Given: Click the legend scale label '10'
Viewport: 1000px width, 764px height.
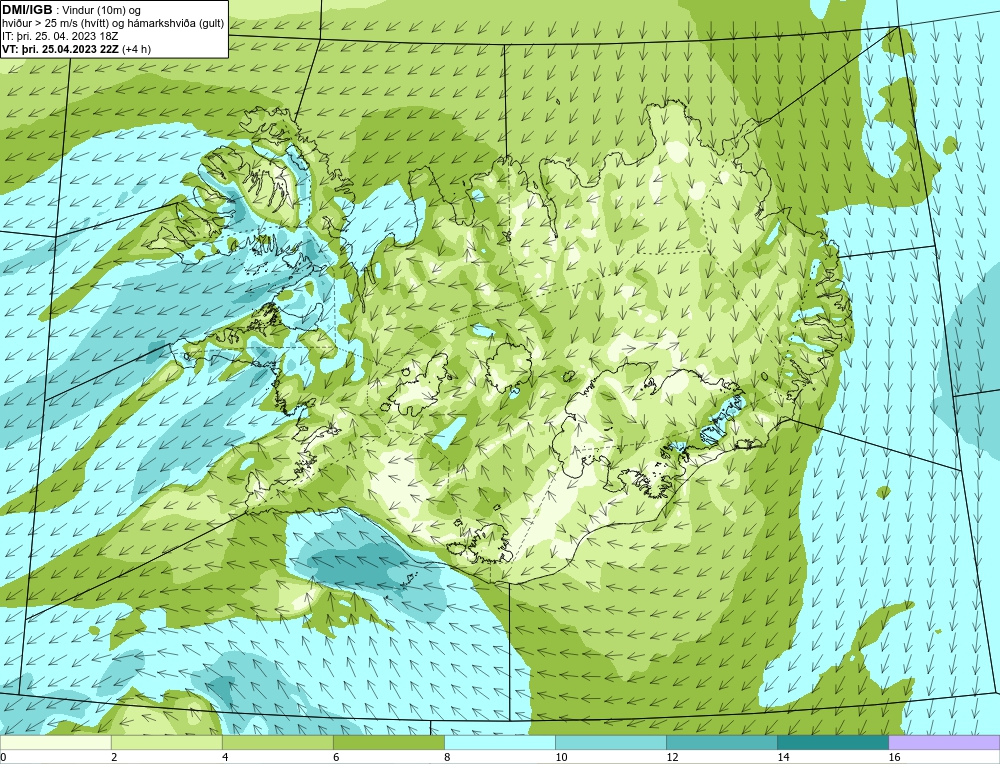Looking at the screenshot, I should coord(561,757).
